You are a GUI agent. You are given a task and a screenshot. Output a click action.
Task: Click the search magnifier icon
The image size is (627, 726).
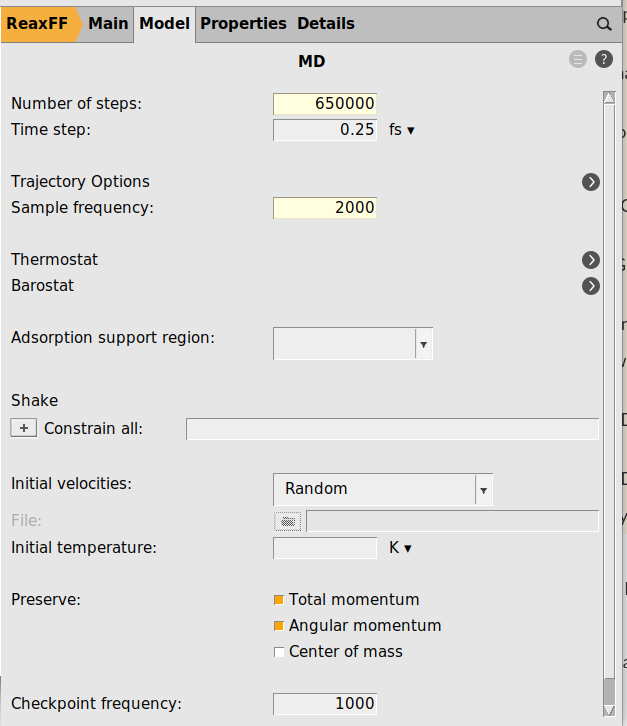(x=604, y=24)
